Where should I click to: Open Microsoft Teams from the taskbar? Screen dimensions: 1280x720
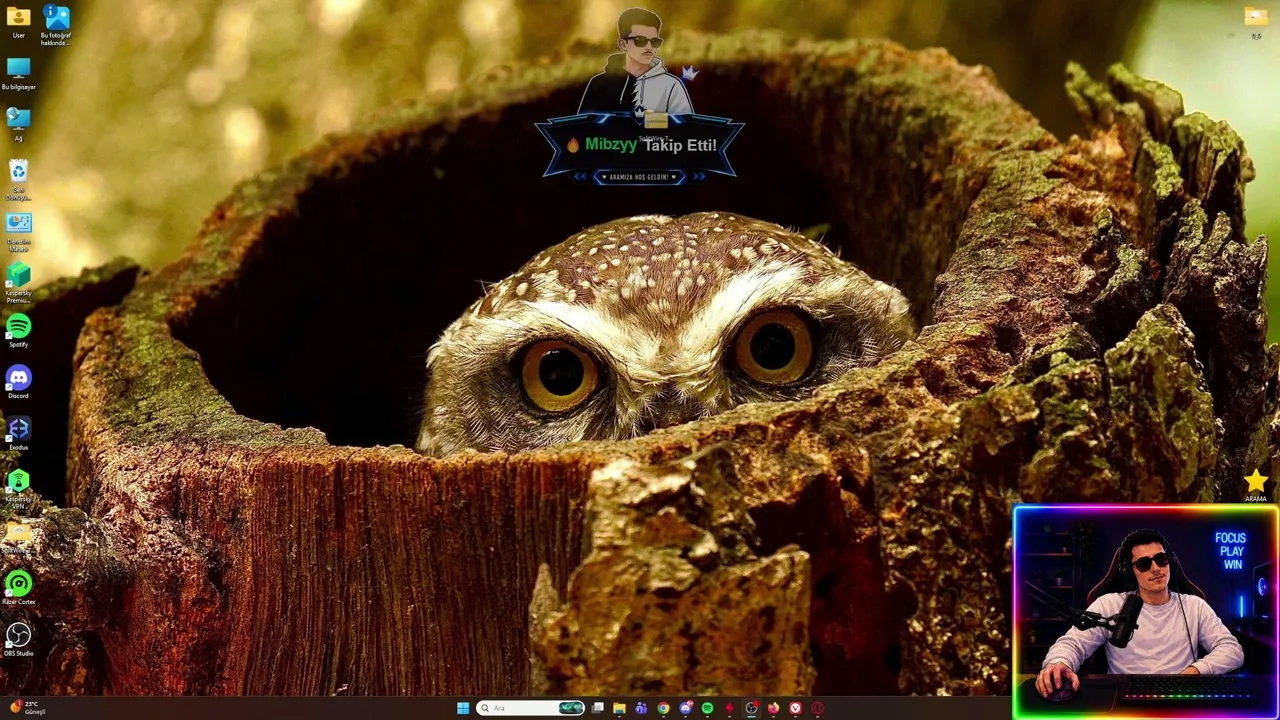pyautogui.click(x=641, y=708)
